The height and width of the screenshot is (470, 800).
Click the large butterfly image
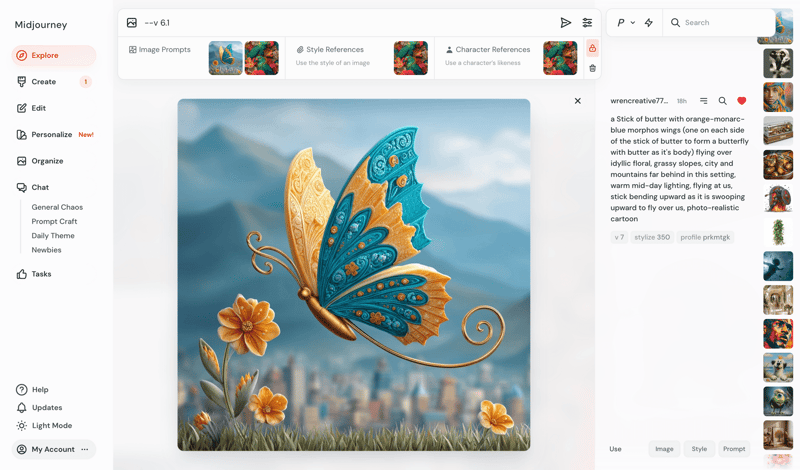coord(354,275)
